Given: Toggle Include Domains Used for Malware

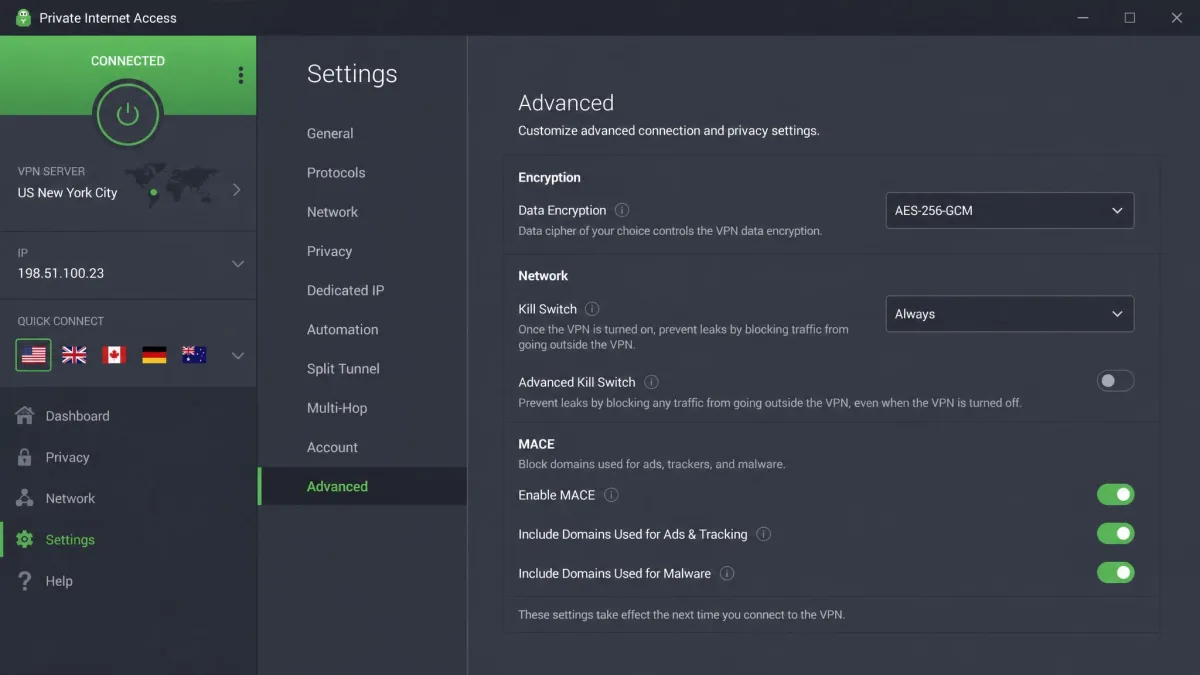Looking at the screenshot, I should [x=1115, y=572].
